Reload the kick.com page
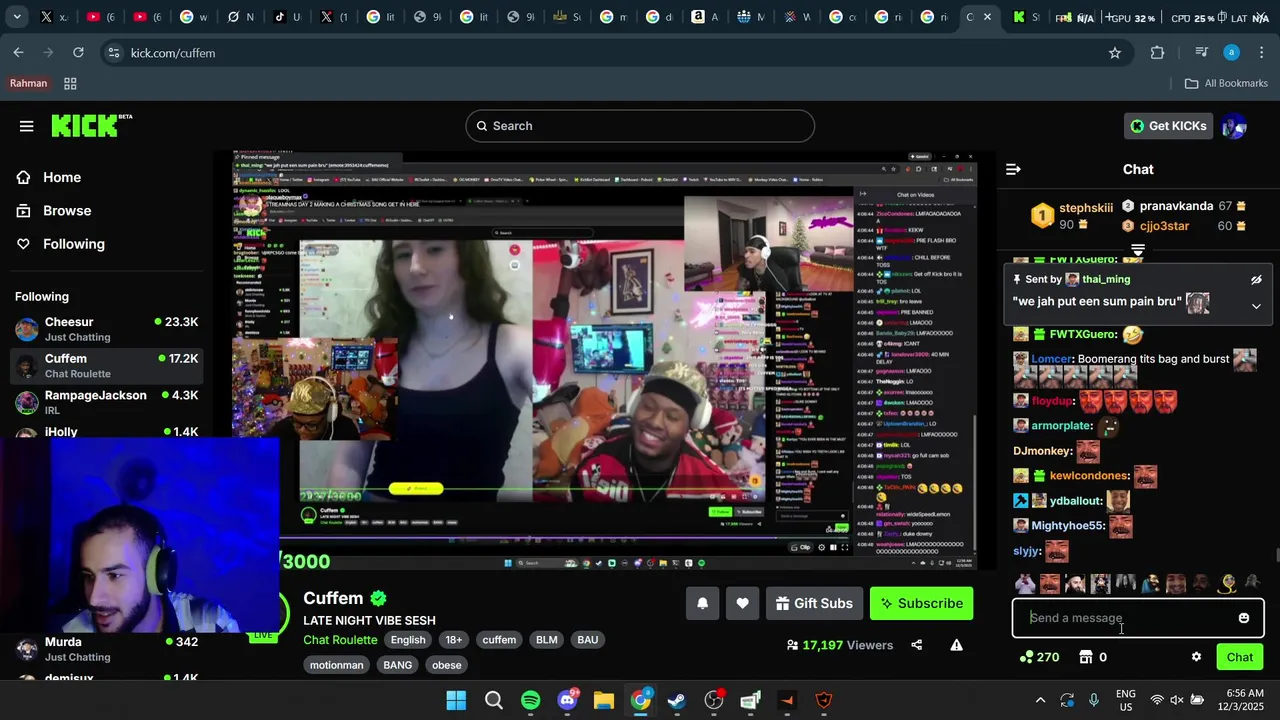 pyautogui.click(x=78, y=53)
